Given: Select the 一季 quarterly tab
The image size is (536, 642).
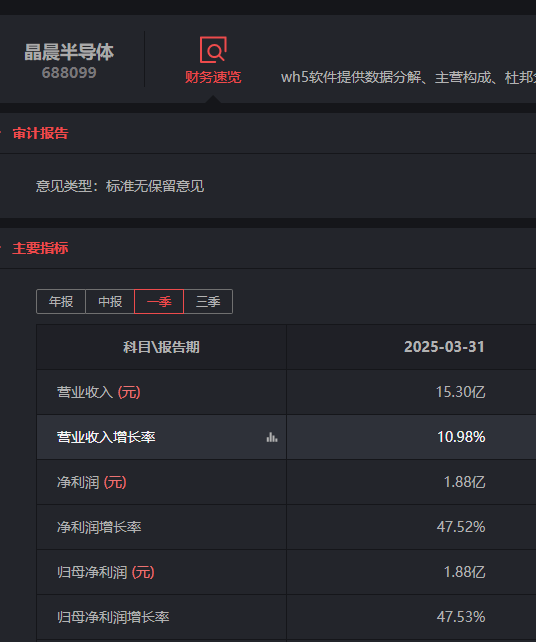Looking at the screenshot, I should 159,302.
